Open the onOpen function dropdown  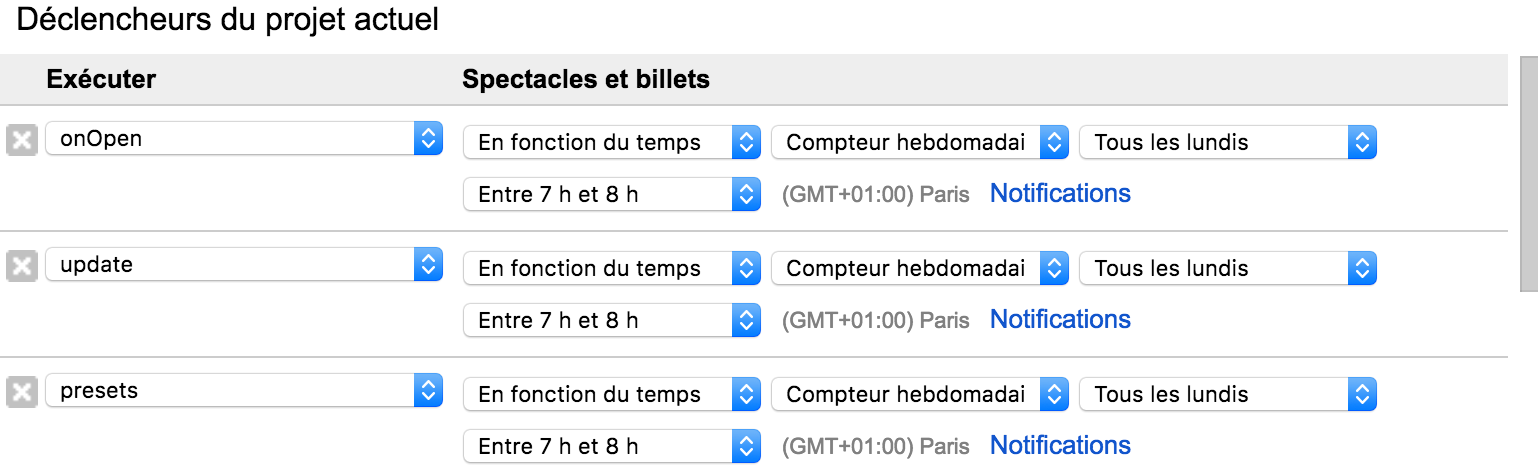click(243, 139)
